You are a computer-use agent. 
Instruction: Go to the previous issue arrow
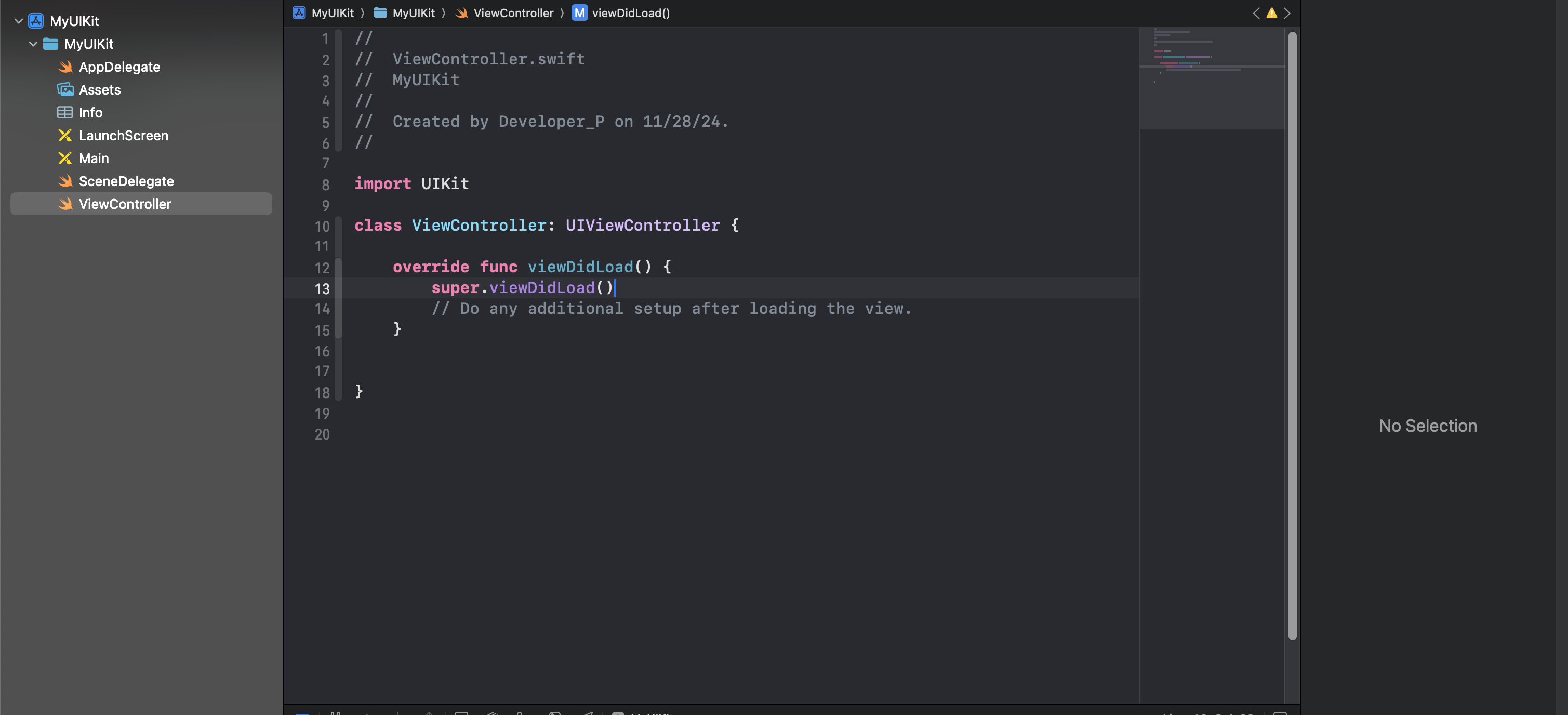pyautogui.click(x=1256, y=13)
